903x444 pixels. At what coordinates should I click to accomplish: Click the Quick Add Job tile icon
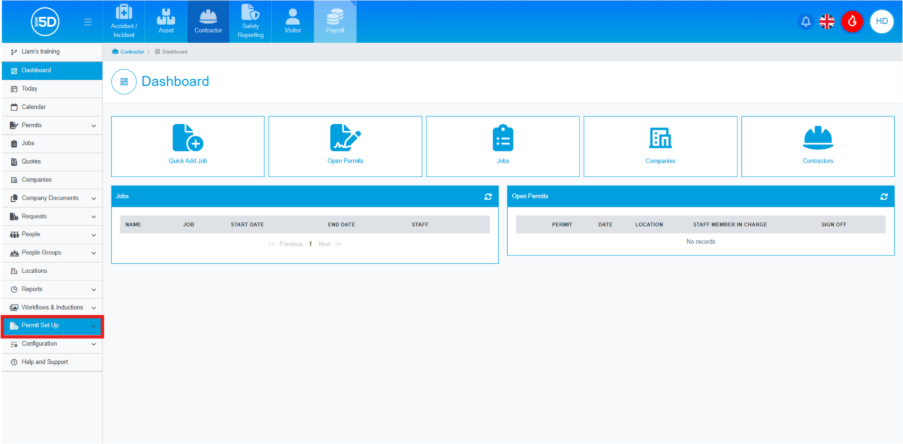pos(188,139)
